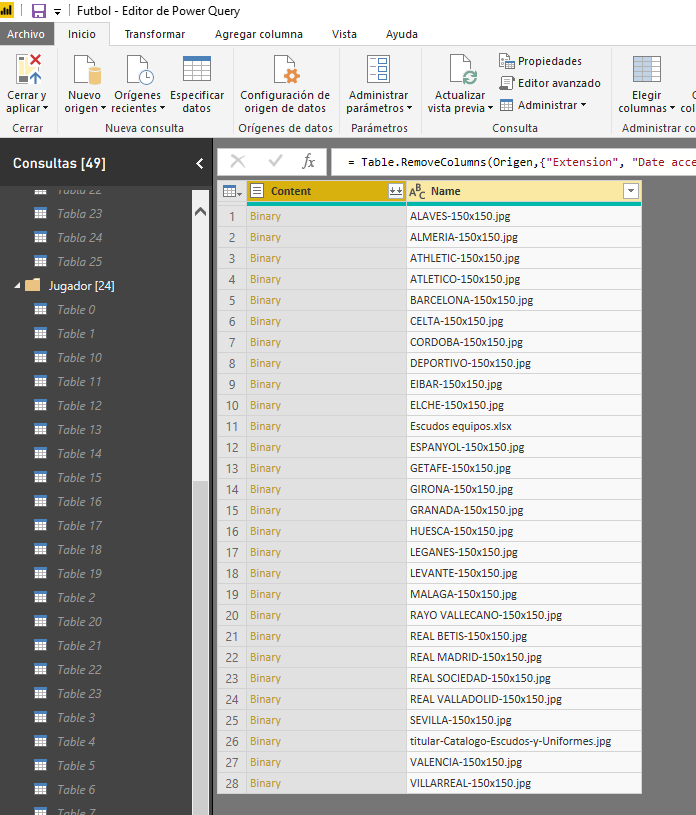The image size is (696, 815).
Task: Click the queries pane scrollbar thumb
Action: [x=200, y=647]
